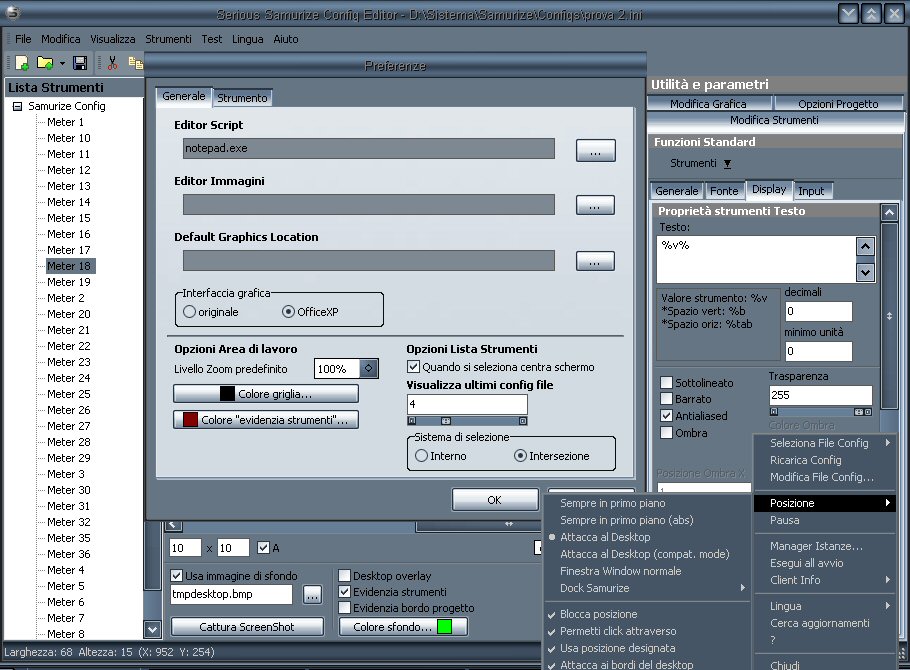Click the new config file icon
Image resolution: width=910 pixels, height=670 pixels.
tap(22, 63)
